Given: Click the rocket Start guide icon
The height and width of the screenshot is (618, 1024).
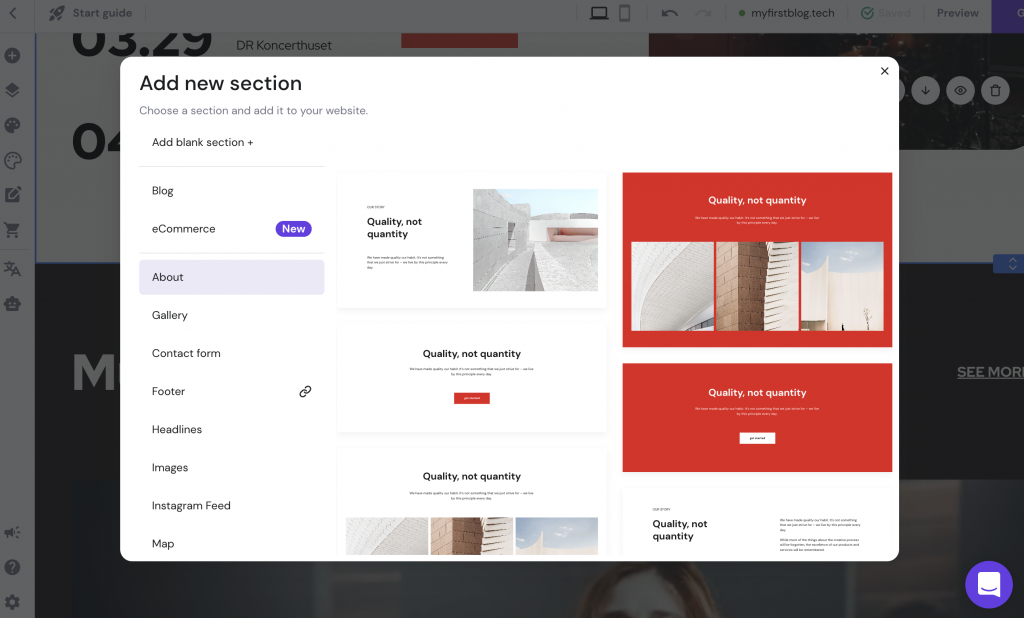Looking at the screenshot, I should click(x=57, y=13).
